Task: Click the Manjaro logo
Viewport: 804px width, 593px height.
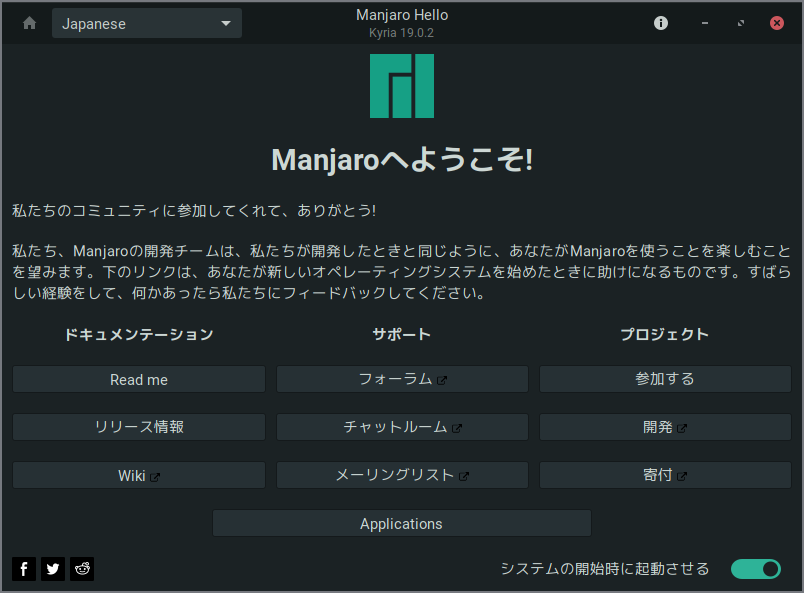Action: 402,86
